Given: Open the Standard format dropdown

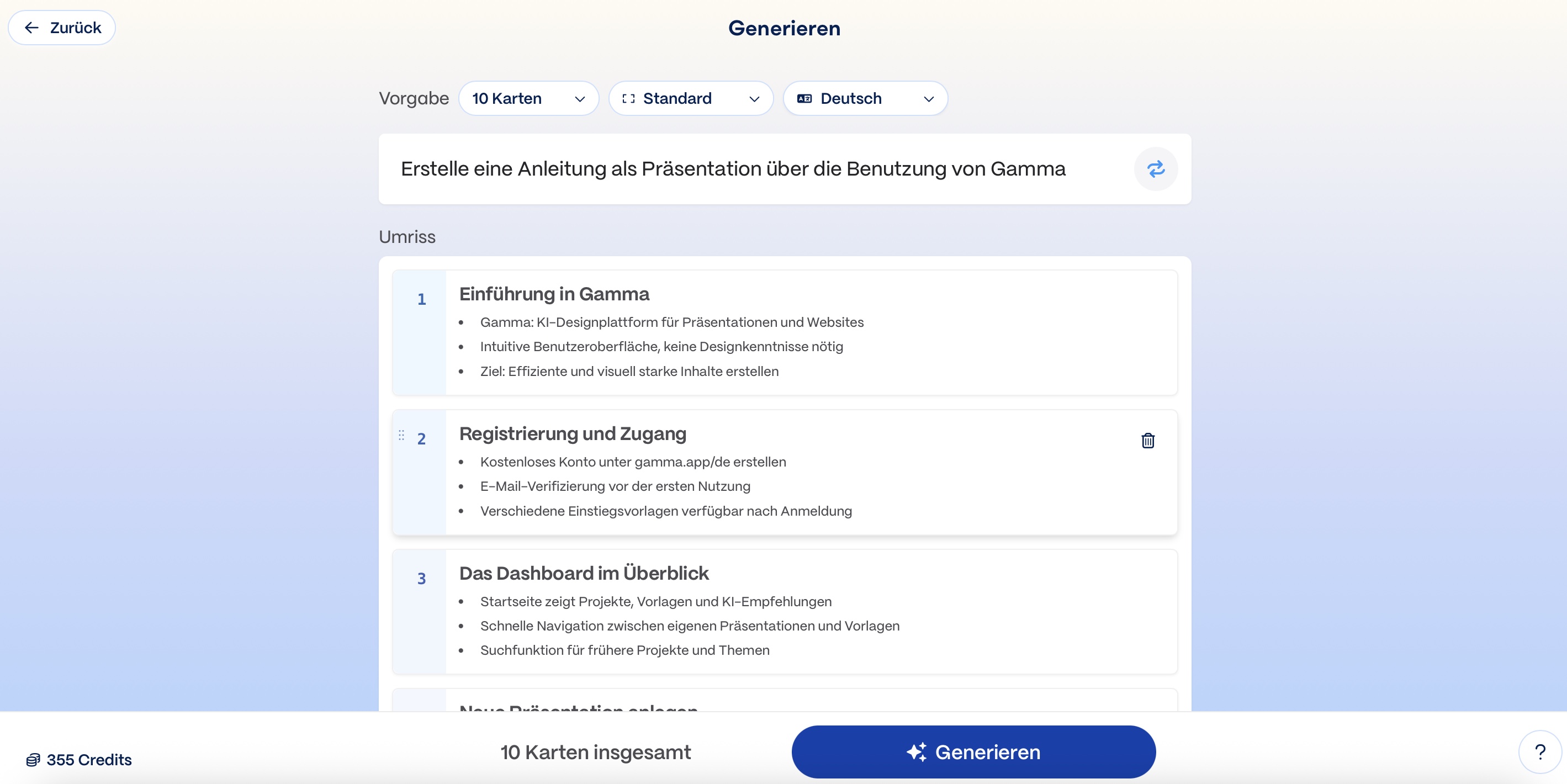Looking at the screenshot, I should click(690, 98).
